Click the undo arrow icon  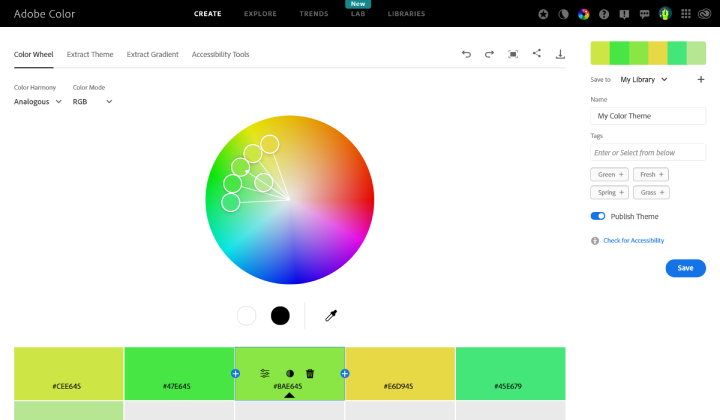pyautogui.click(x=466, y=54)
